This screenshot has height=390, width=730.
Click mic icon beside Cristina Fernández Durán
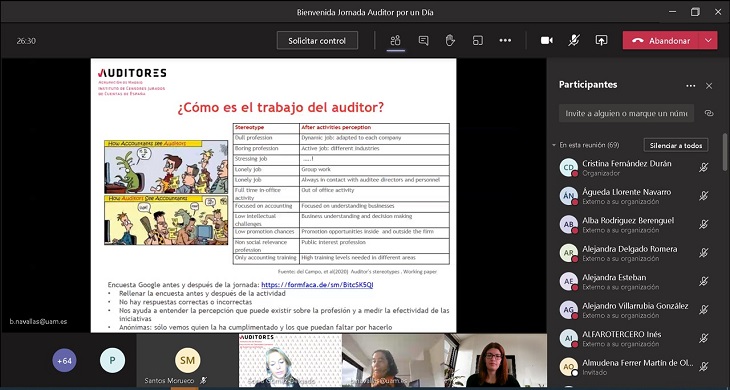click(703, 168)
